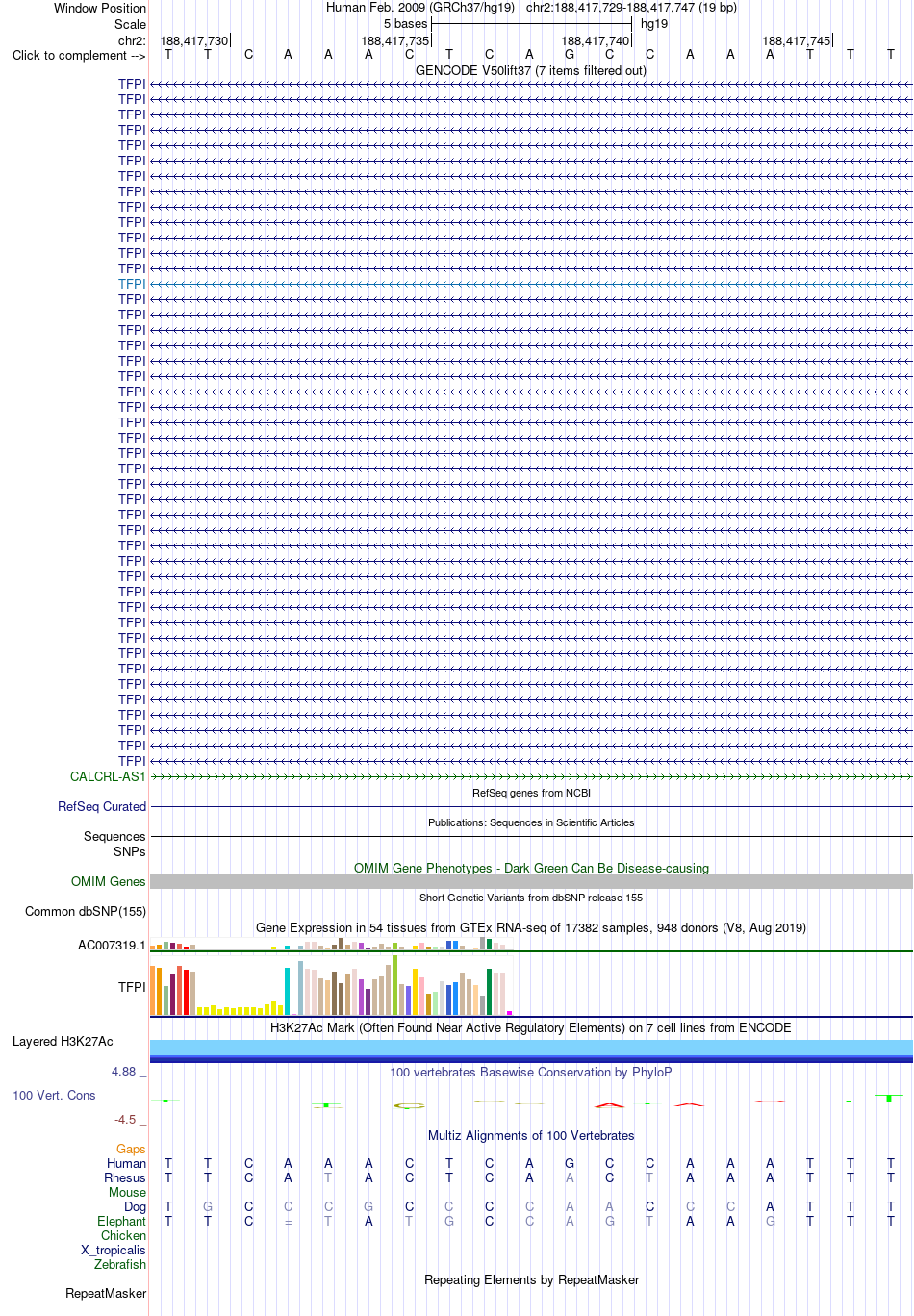The width and height of the screenshot is (914, 1316).
Task: Click the orange Gaps label
Action: point(131,1149)
